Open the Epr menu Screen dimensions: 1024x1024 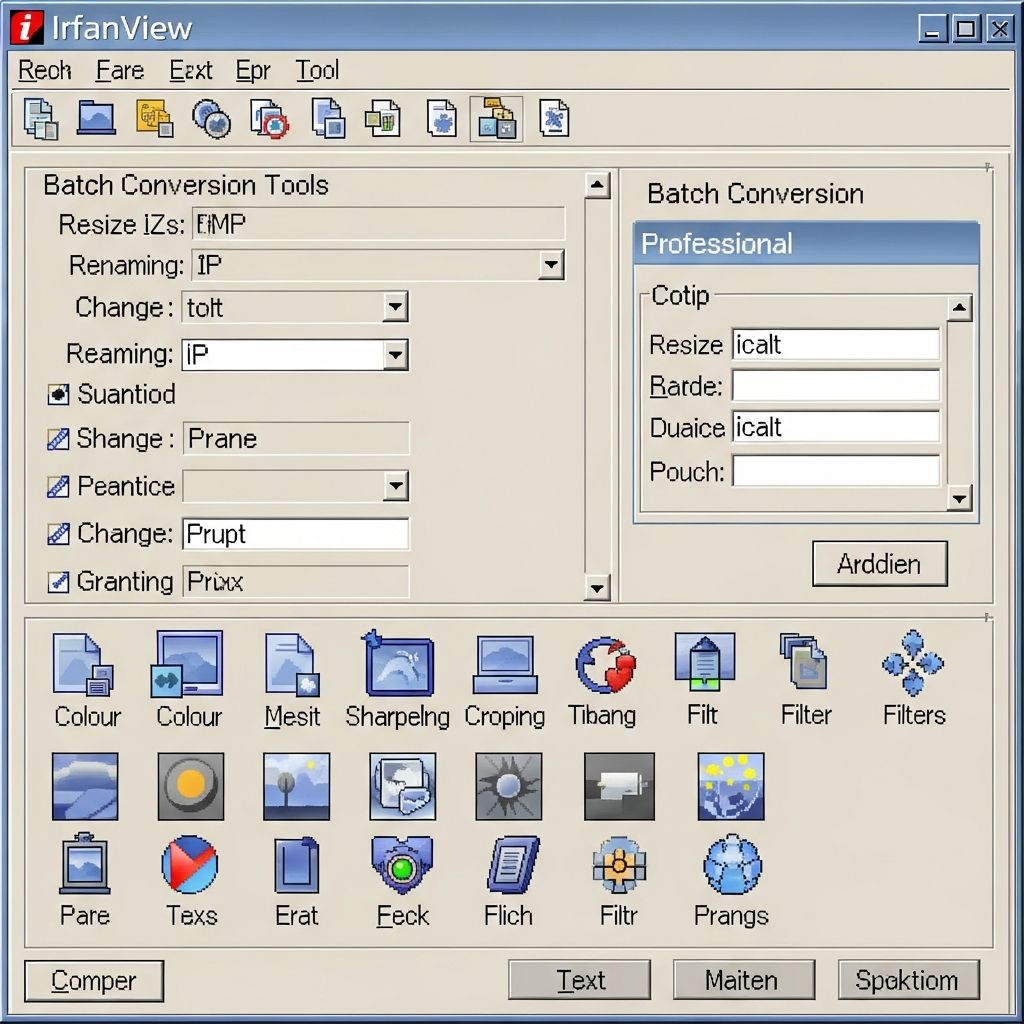click(x=253, y=70)
